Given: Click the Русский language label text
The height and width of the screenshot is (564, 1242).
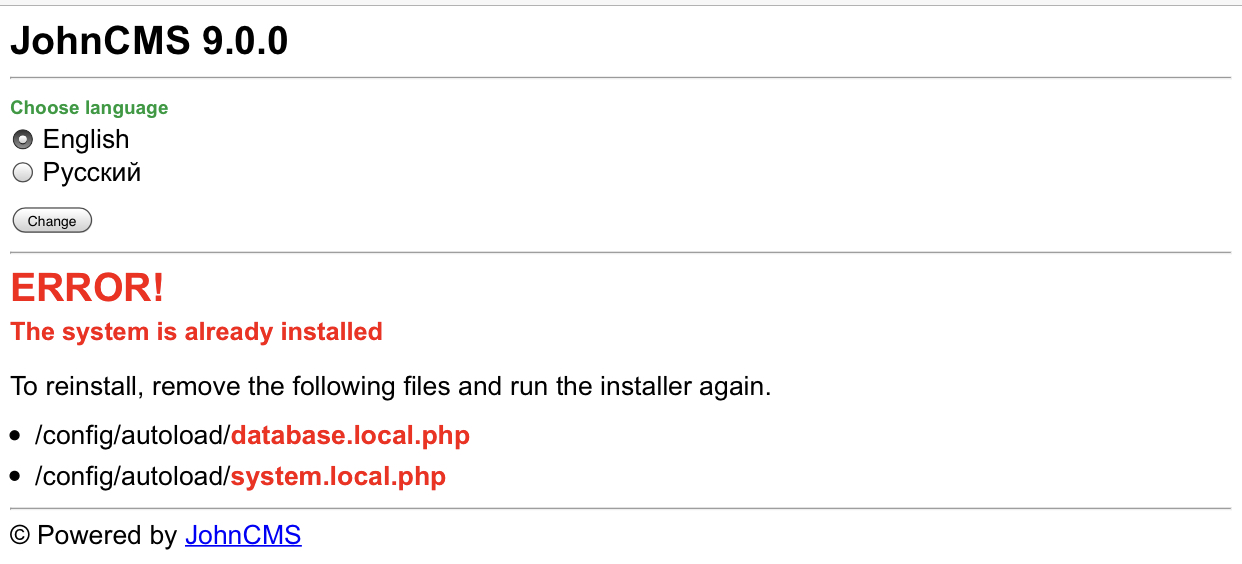Looking at the screenshot, I should pos(92,173).
